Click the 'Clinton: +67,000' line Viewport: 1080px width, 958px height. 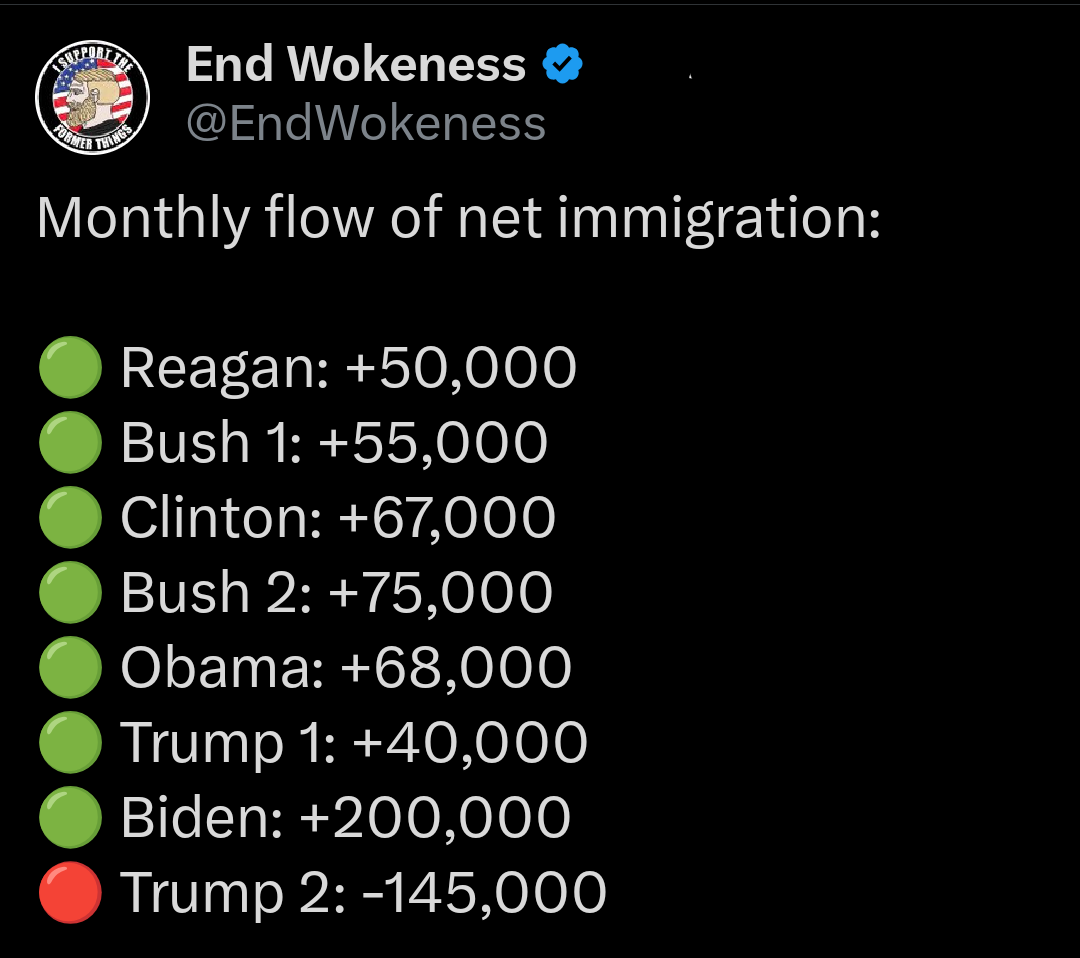point(338,518)
